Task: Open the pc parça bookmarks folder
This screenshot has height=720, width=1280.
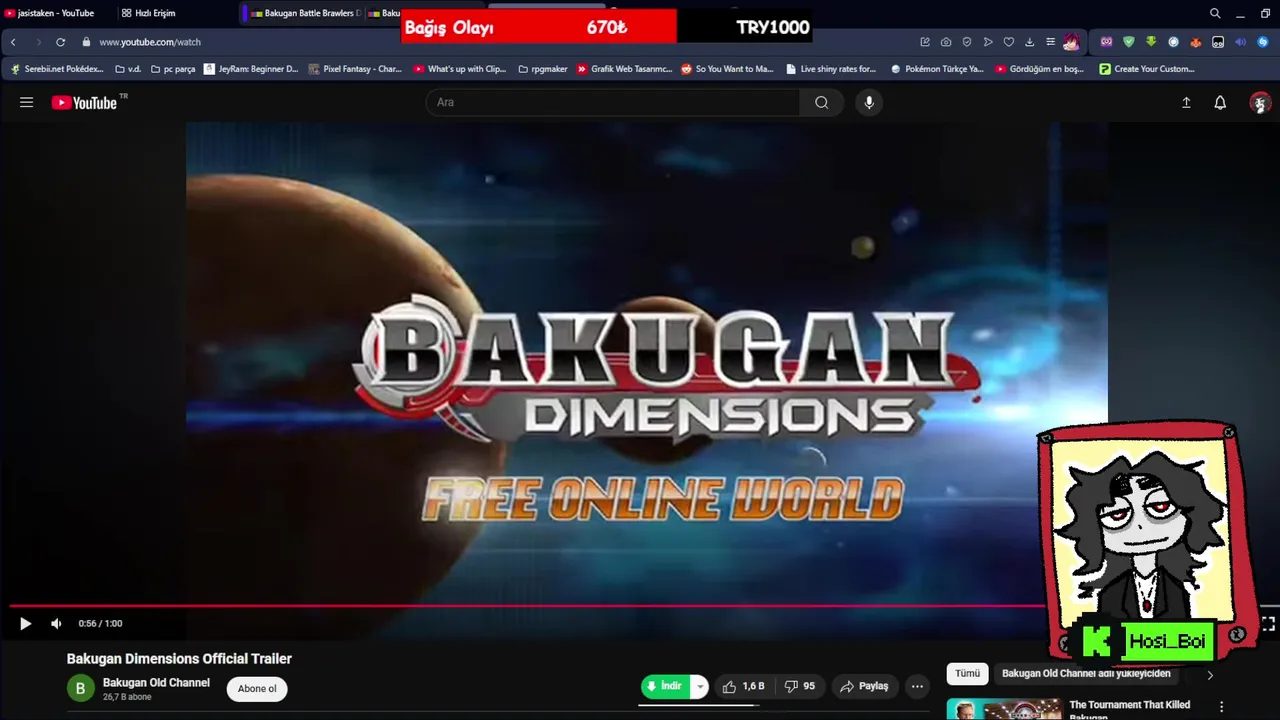Action: pos(173,69)
